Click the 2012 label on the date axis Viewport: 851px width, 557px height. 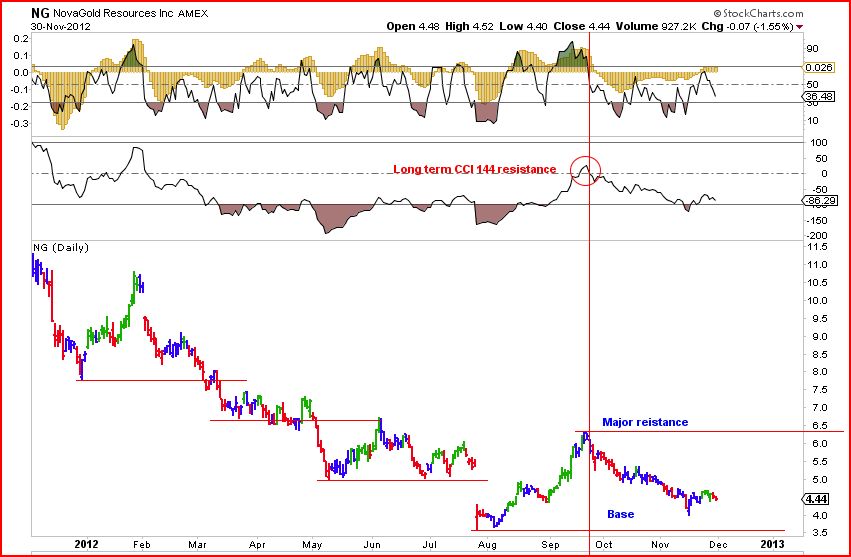(x=86, y=544)
